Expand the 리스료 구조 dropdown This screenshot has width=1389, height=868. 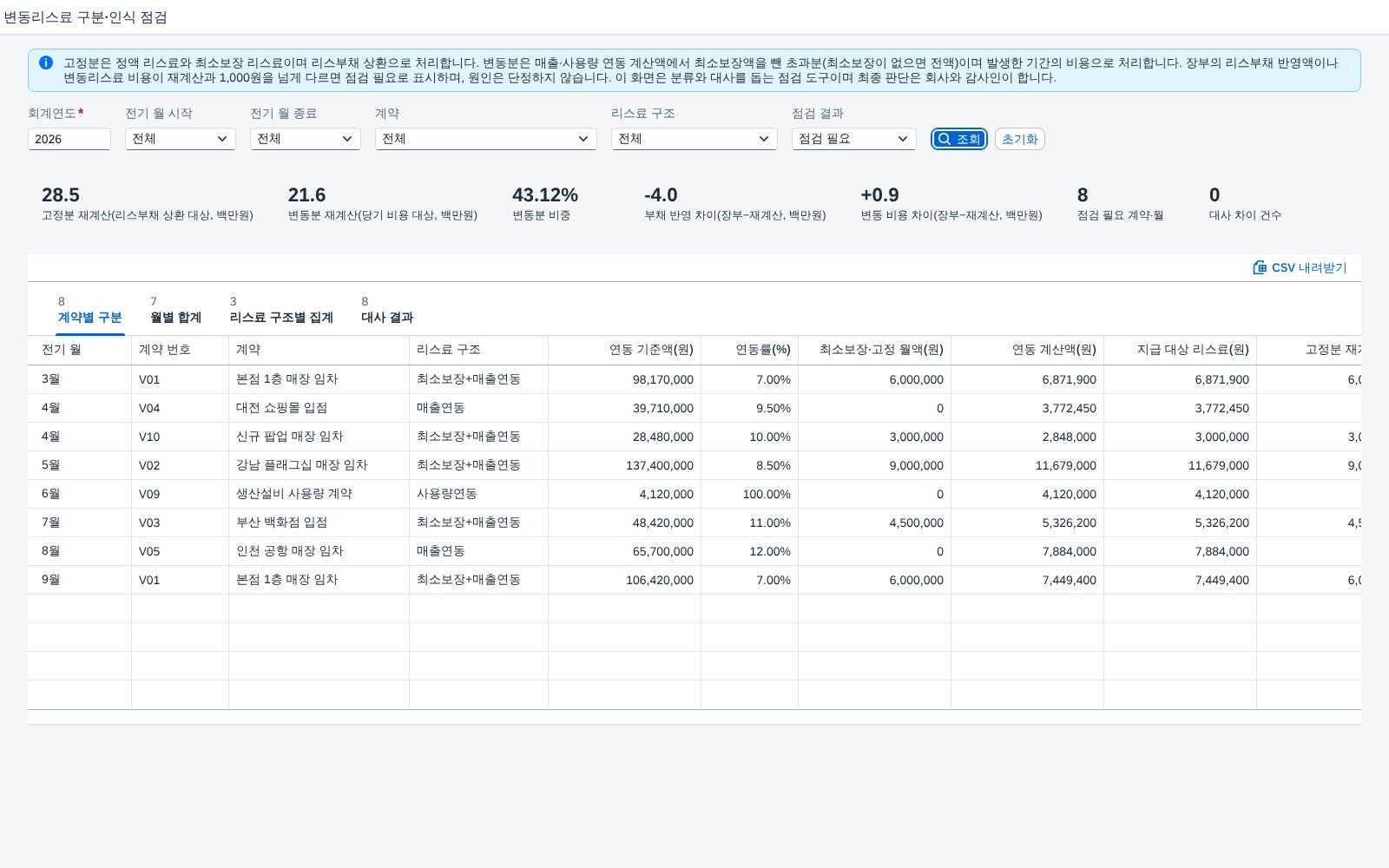tap(694, 139)
